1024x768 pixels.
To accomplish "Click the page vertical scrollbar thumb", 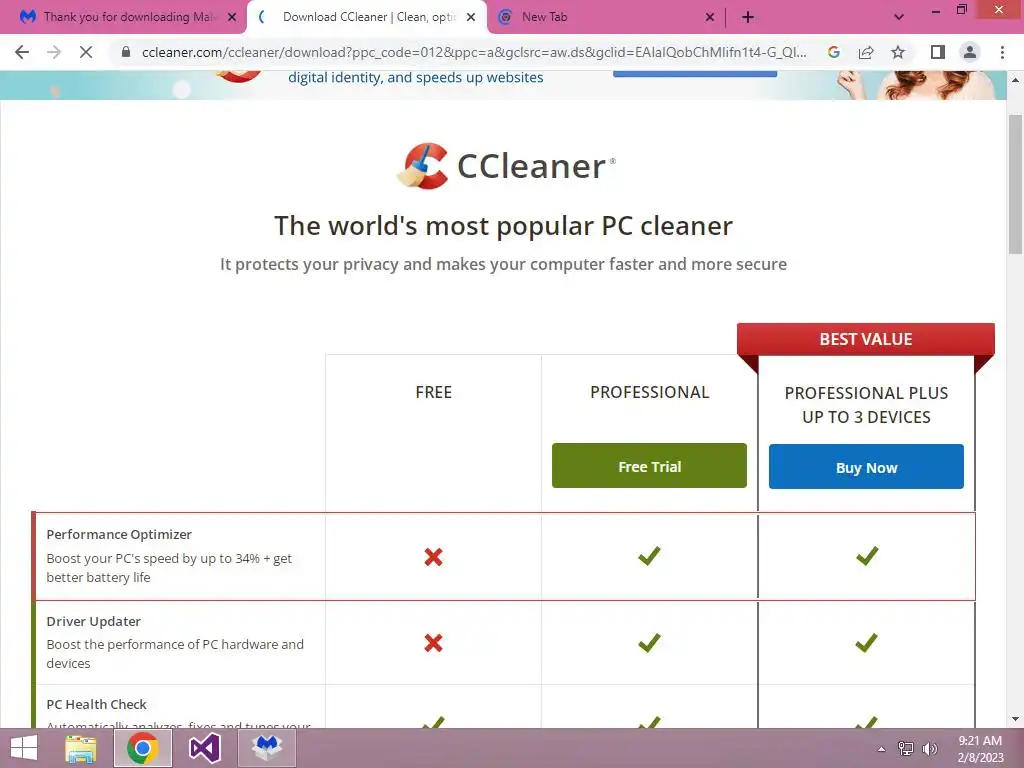I will click(1015, 184).
